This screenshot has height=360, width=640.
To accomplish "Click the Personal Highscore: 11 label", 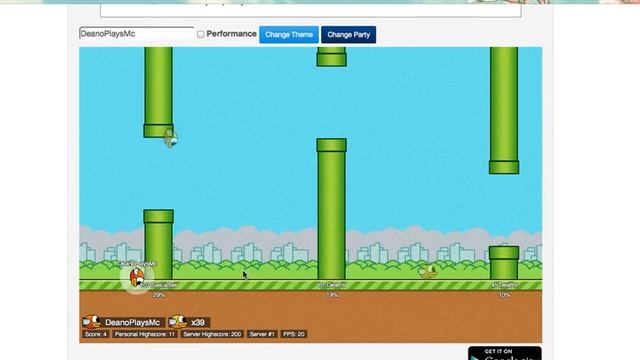I will click(x=144, y=334).
